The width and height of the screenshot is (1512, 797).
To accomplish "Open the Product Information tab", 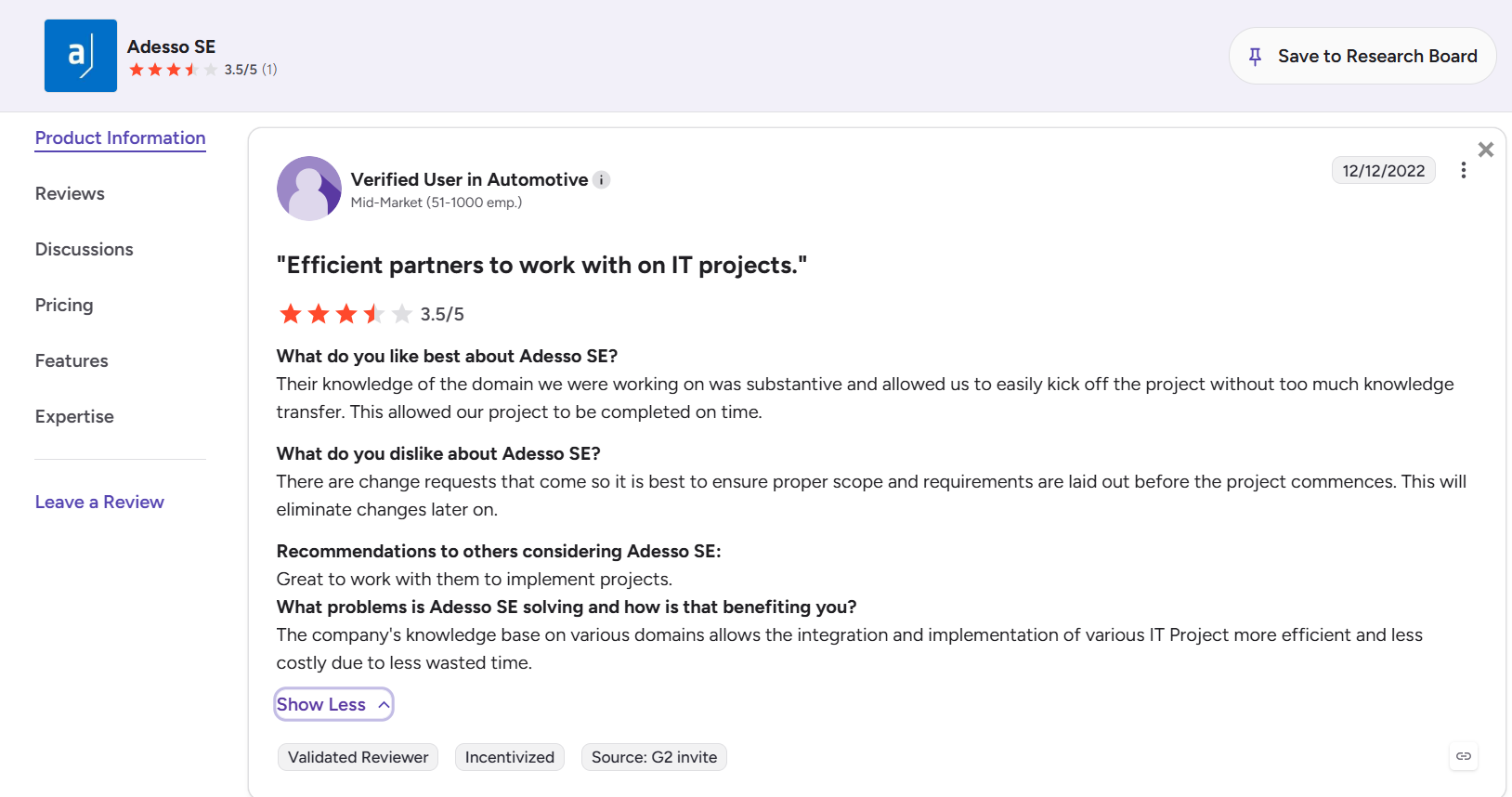I will pos(121,138).
